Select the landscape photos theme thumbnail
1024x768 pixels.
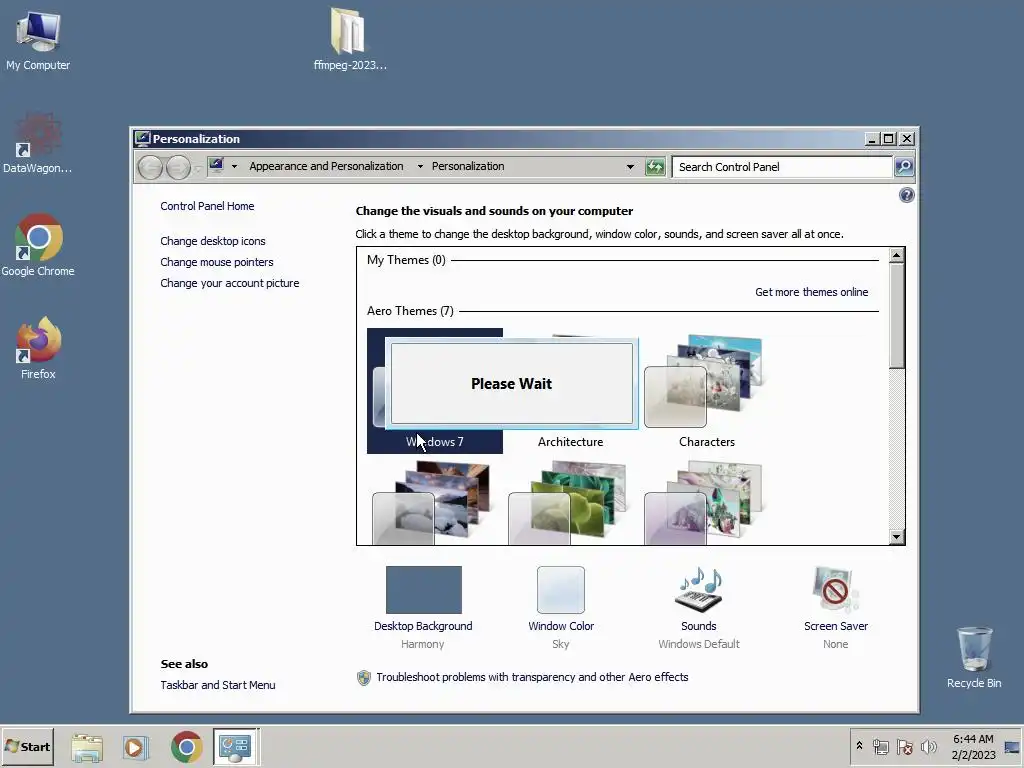432,503
